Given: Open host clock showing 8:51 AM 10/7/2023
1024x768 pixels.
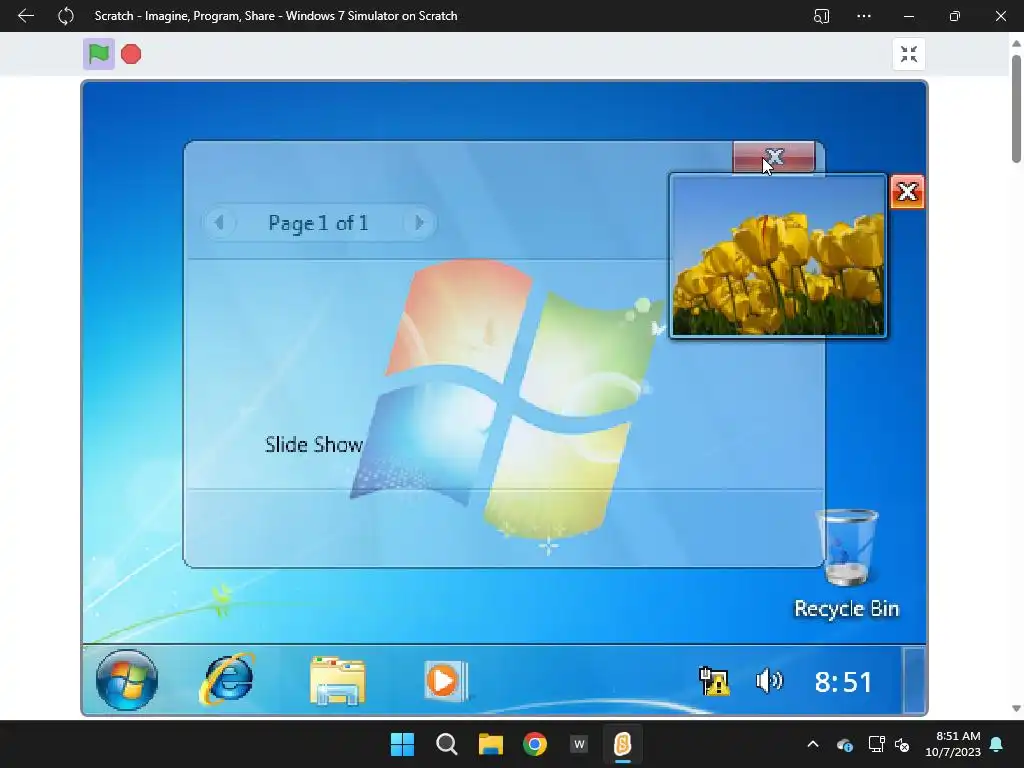Looking at the screenshot, I should click(953, 744).
